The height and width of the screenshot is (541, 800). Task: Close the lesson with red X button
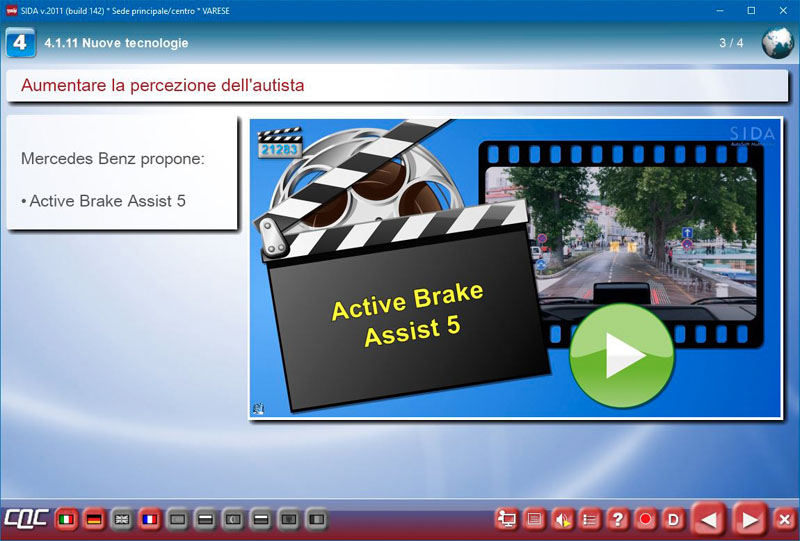click(x=784, y=520)
